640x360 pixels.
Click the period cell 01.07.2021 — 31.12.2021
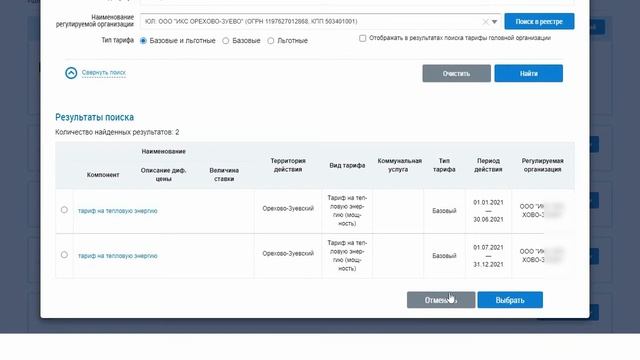tap(488, 256)
